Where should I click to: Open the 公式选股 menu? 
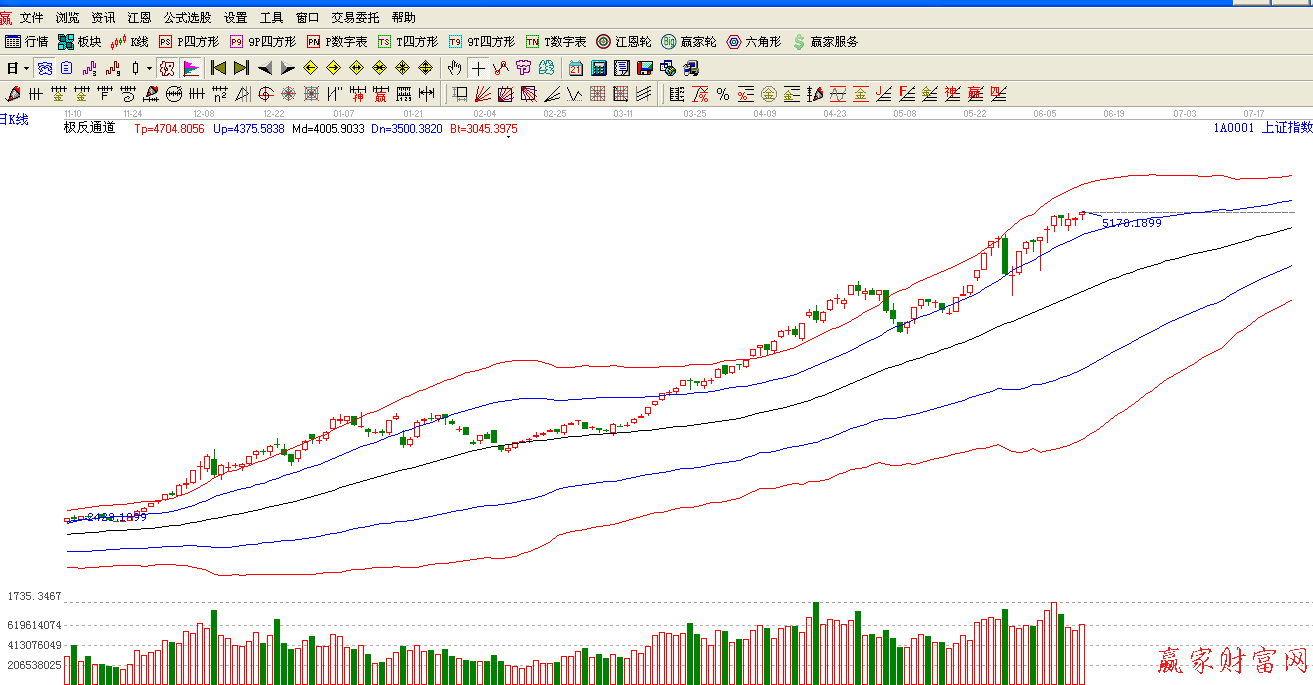pos(187,18)
